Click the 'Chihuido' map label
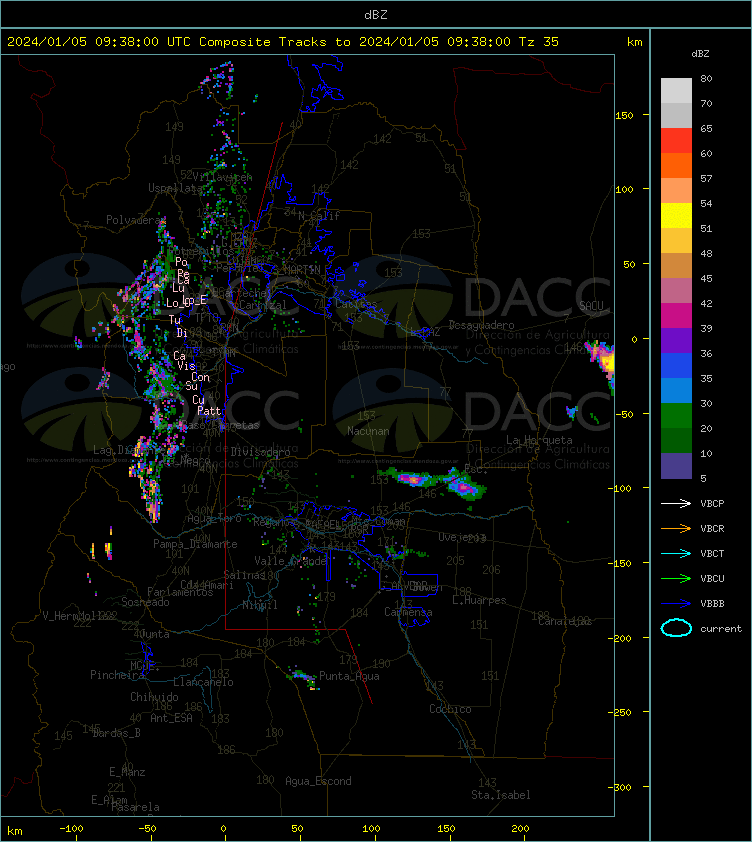 click(x=154, y=697)
